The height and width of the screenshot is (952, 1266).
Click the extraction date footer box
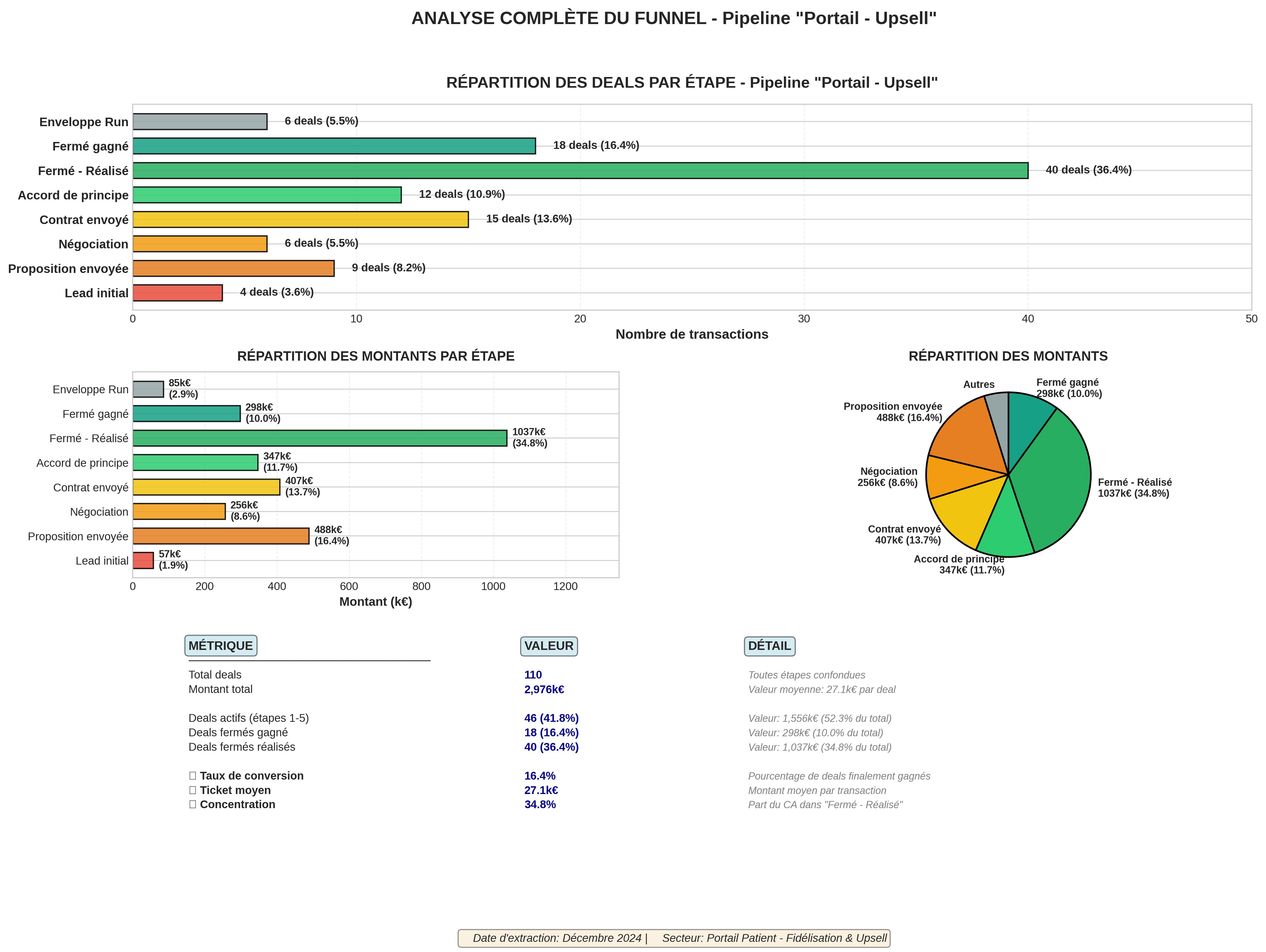click(x=674, y=938)
